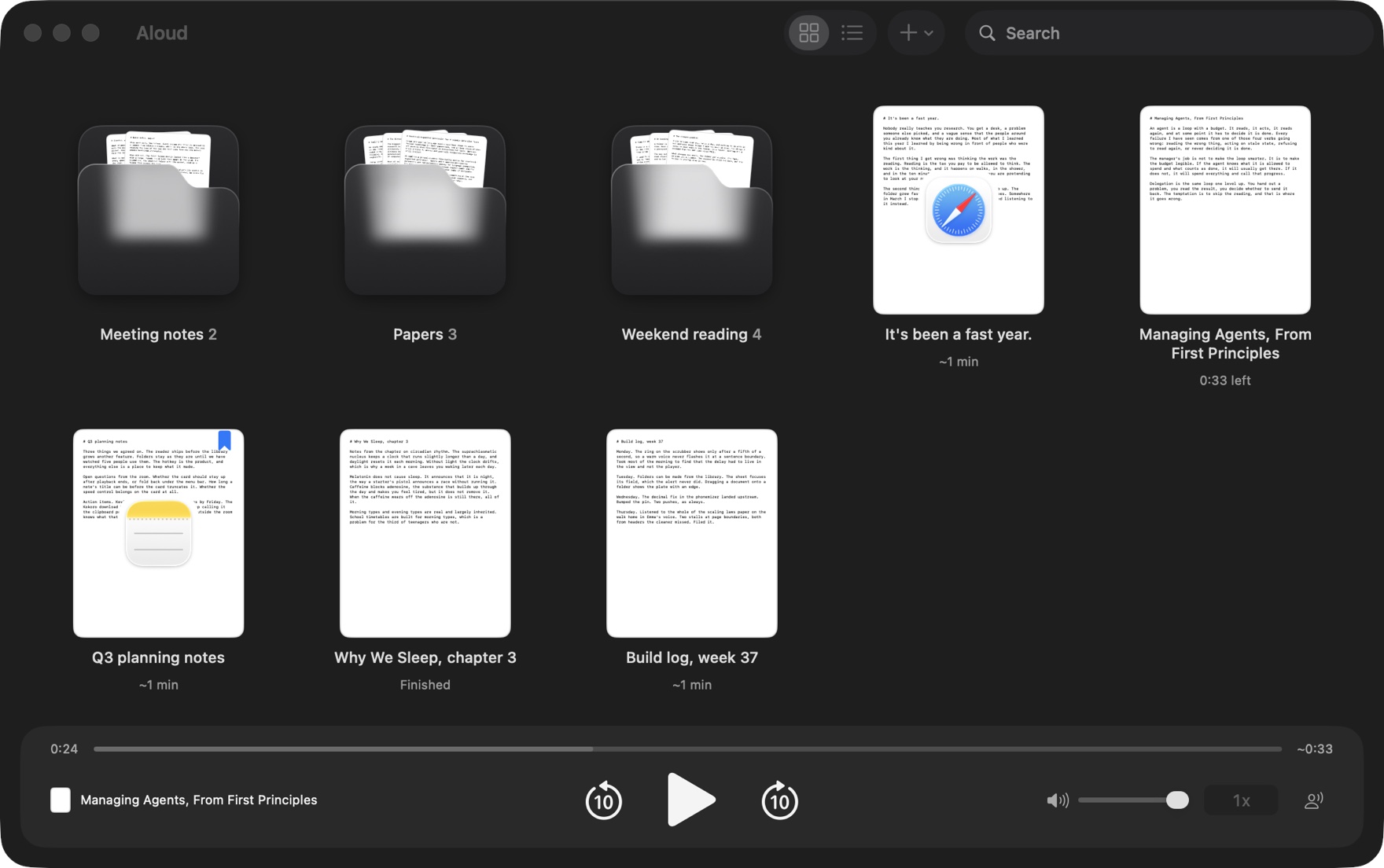Skip back 10 seconds
Image resolution: width=1384 pixels, height=868 pixels.
pos(603,800)
